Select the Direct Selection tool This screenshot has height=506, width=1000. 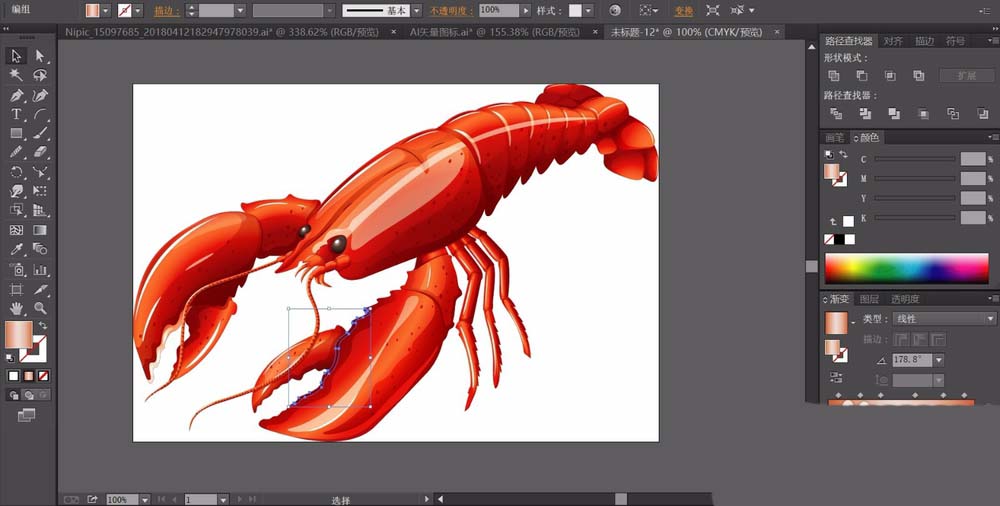pos(40,55)
